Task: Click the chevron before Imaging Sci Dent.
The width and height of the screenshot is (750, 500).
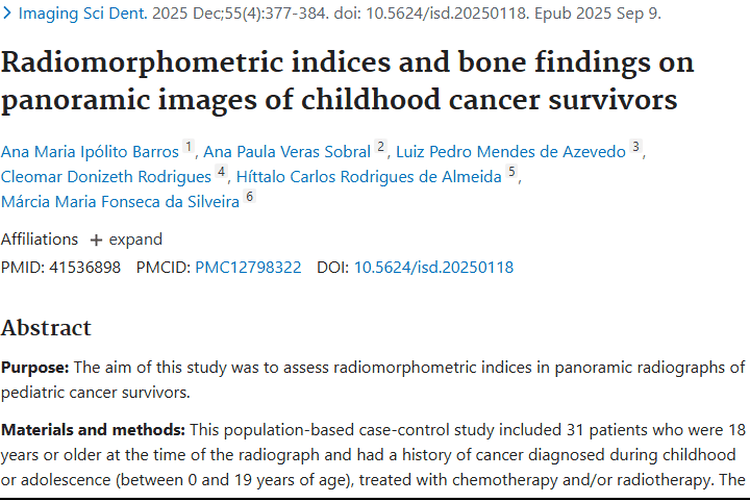Action: click(x=8, y=15)
